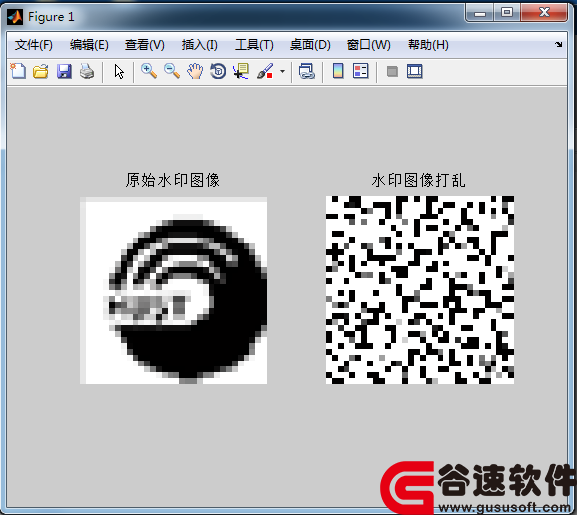This screenshot has height=515, width=577.
Task: Click the New Figure icon
Action: (18, 71)
